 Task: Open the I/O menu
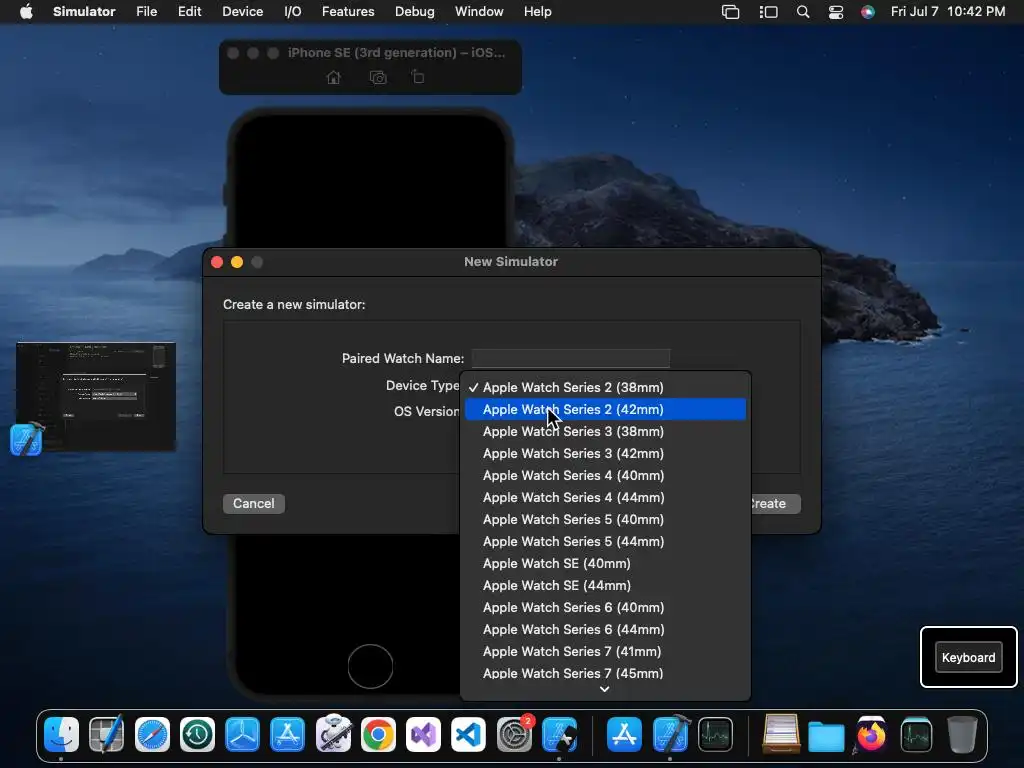(x=293, y=12)
